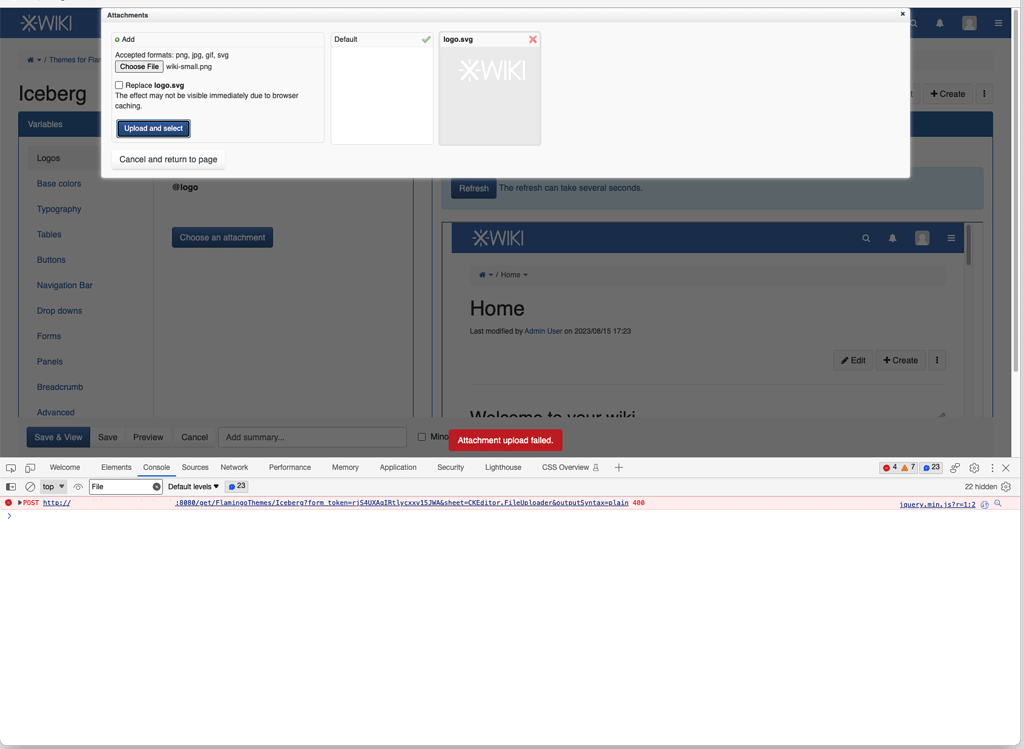Open DevTools settings gear icon

pyautogui.click(x=973, y=467)
